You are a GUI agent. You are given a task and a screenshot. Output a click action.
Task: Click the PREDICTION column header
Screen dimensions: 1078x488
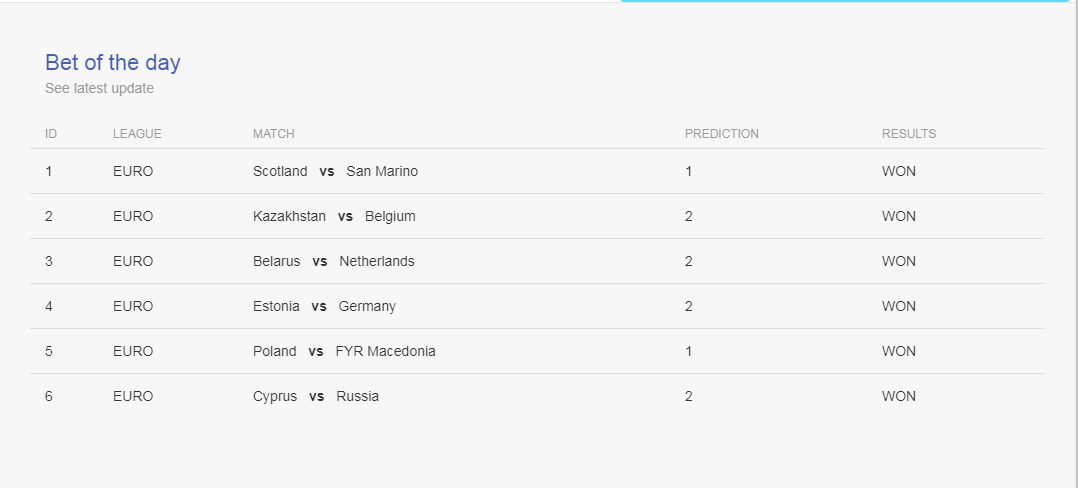722,133
